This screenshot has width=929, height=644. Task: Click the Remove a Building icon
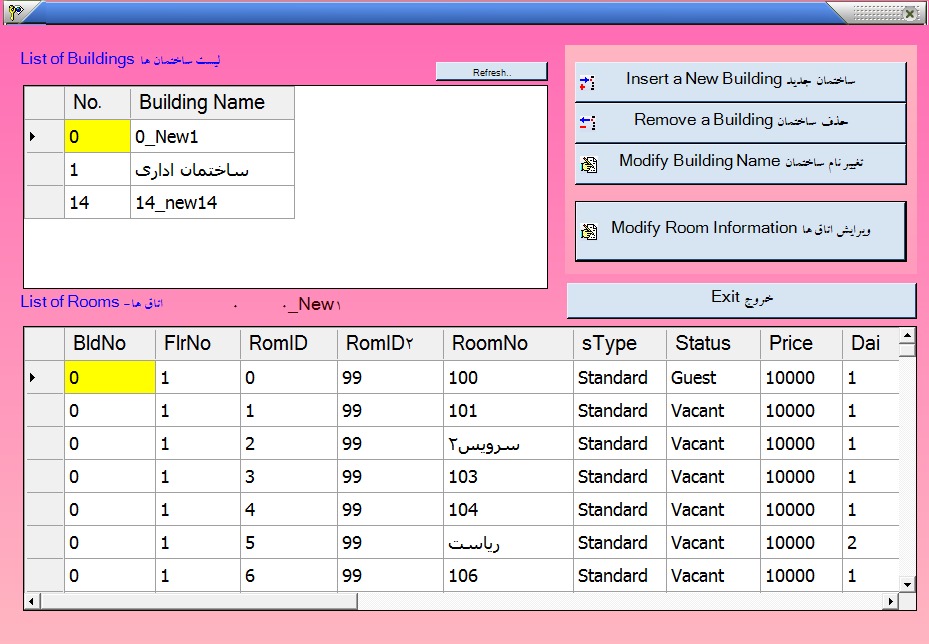(587, 123)
